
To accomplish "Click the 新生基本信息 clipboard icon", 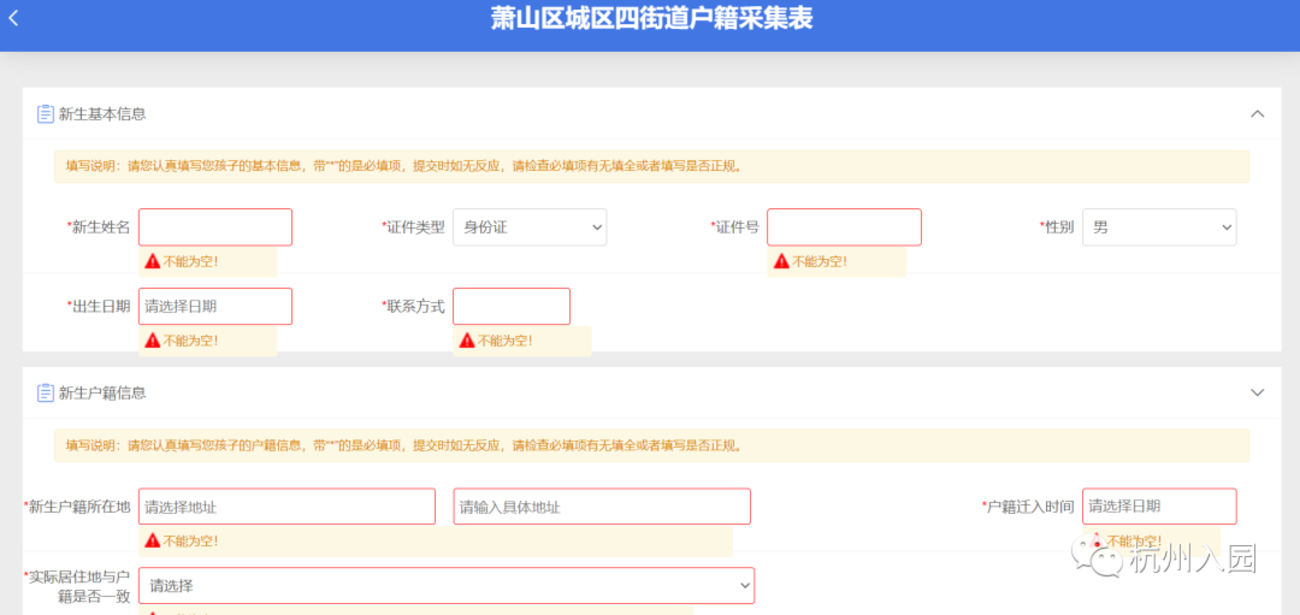I will [x=45, y=114].
